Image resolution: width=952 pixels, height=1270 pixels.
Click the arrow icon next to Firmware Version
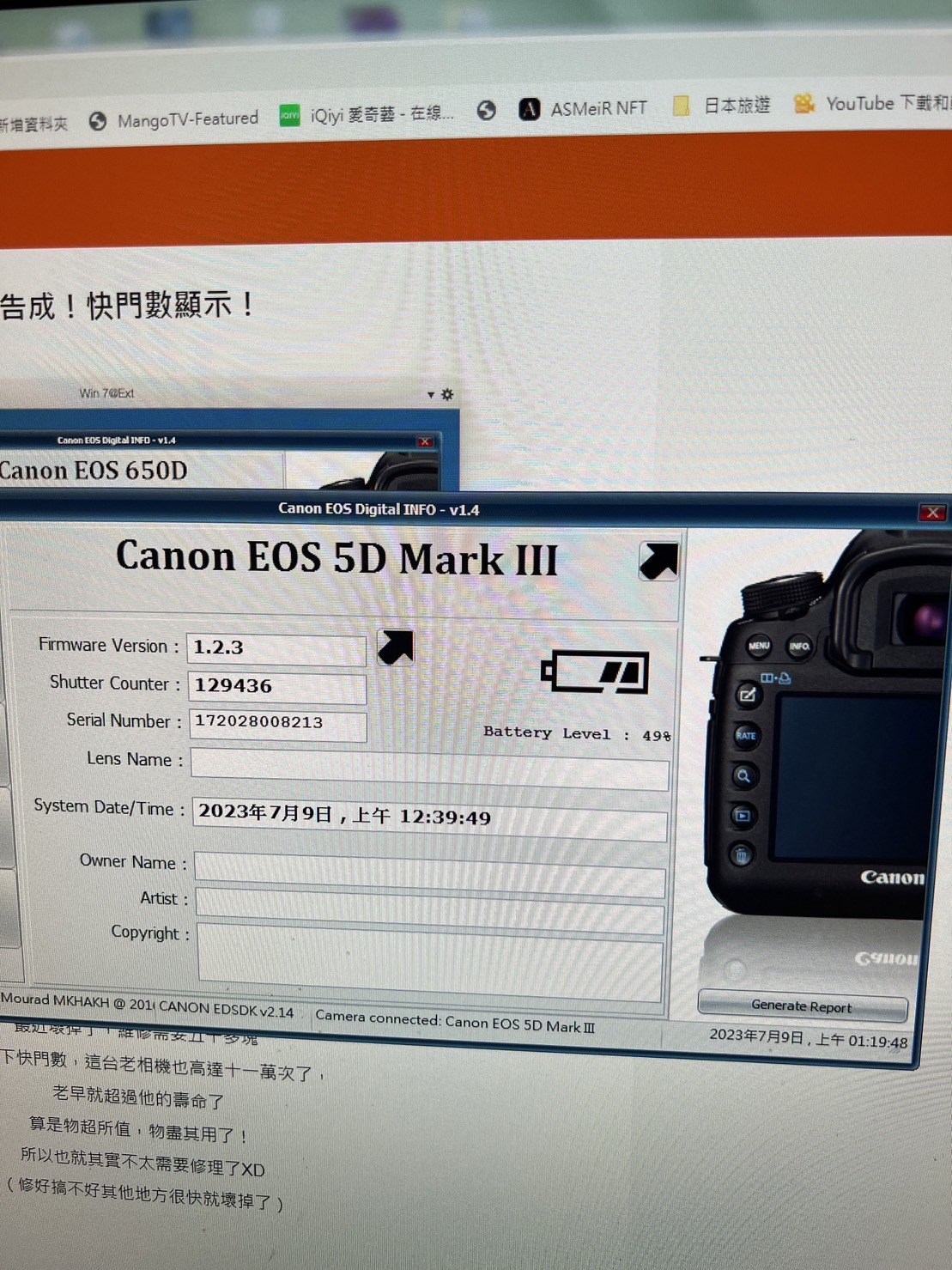point(396,647)
